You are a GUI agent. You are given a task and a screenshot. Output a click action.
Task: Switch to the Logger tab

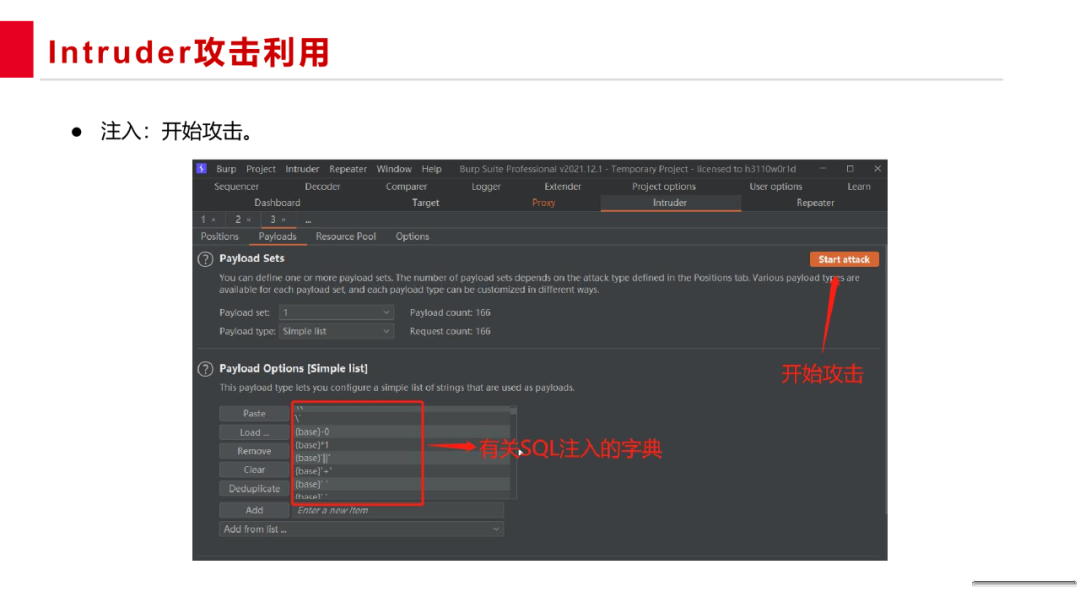click(x=486, y=187)
